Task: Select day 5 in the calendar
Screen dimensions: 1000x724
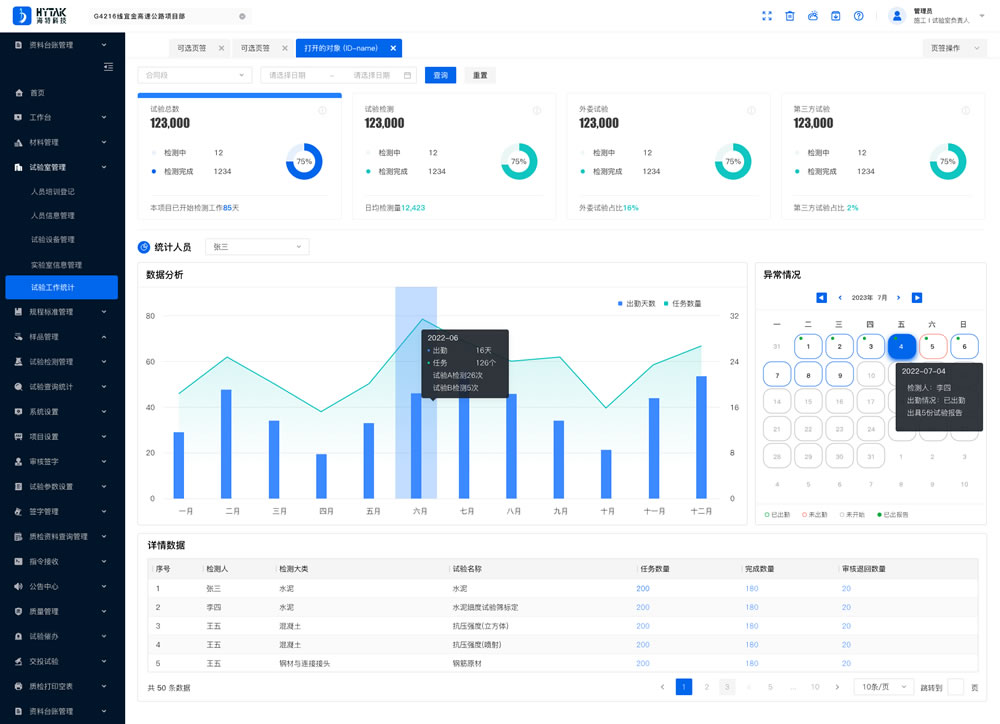Action: click(932, 346)
